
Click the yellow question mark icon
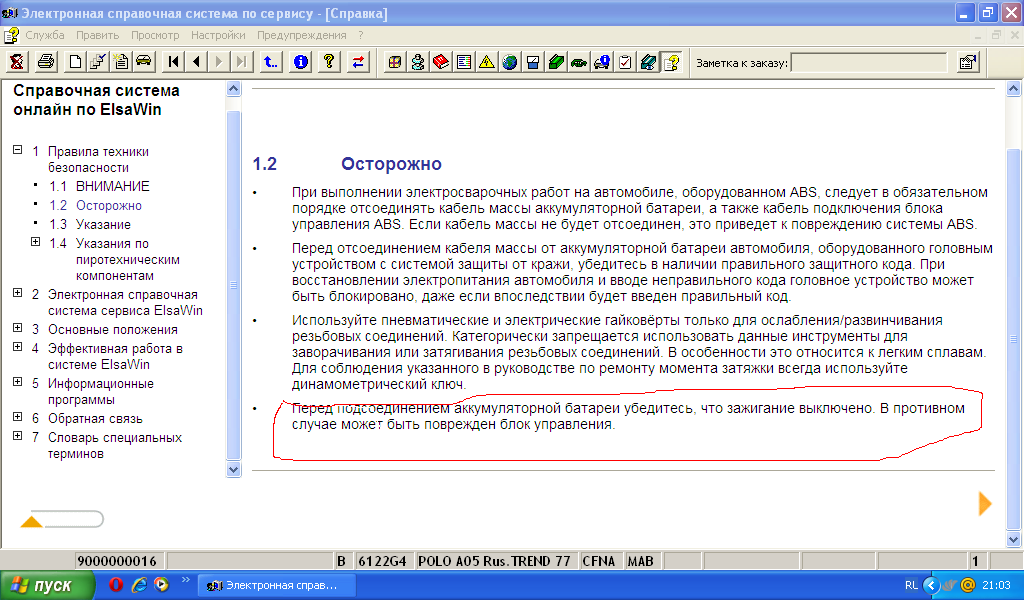(x=328, y=62)
